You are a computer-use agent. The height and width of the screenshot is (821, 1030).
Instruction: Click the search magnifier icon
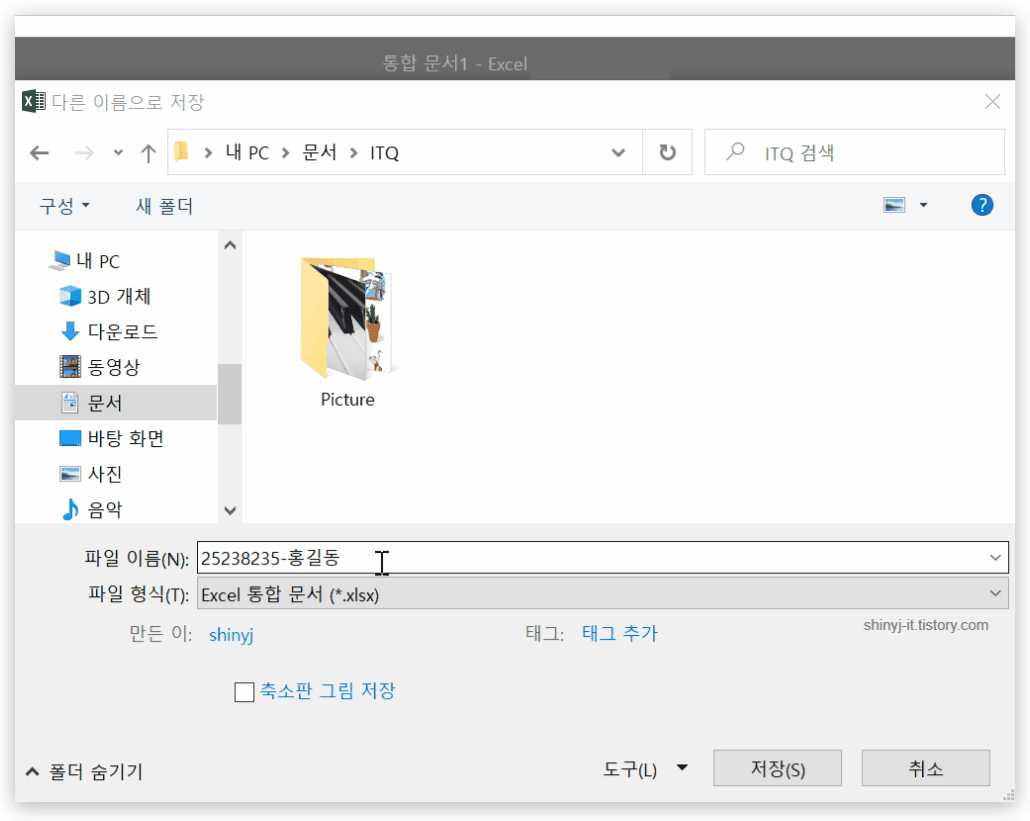(x=735, y=152)
